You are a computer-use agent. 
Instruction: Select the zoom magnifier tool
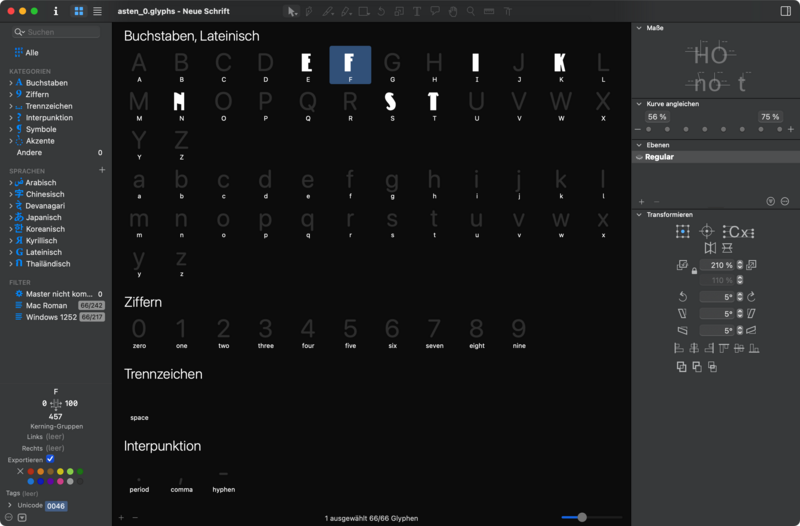point(471,11)
